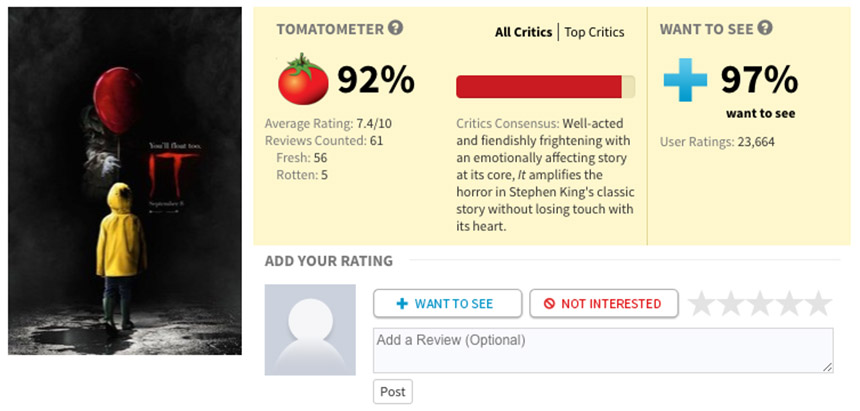Click the 92% Tomatometer score
This screenshot has height=411, width=860.
coord(375,80)
